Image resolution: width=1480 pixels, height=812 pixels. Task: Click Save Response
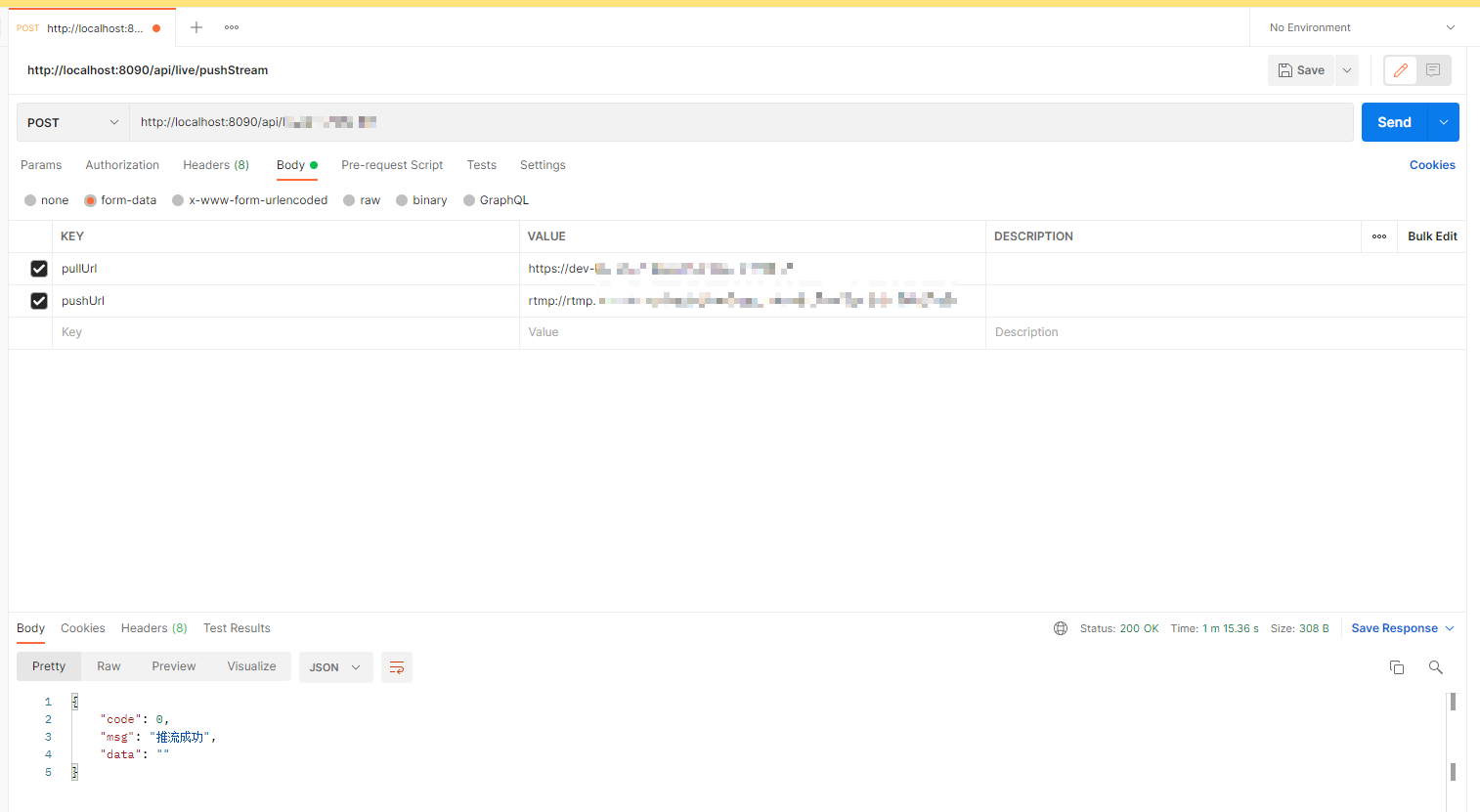[x=1394, y=628]
